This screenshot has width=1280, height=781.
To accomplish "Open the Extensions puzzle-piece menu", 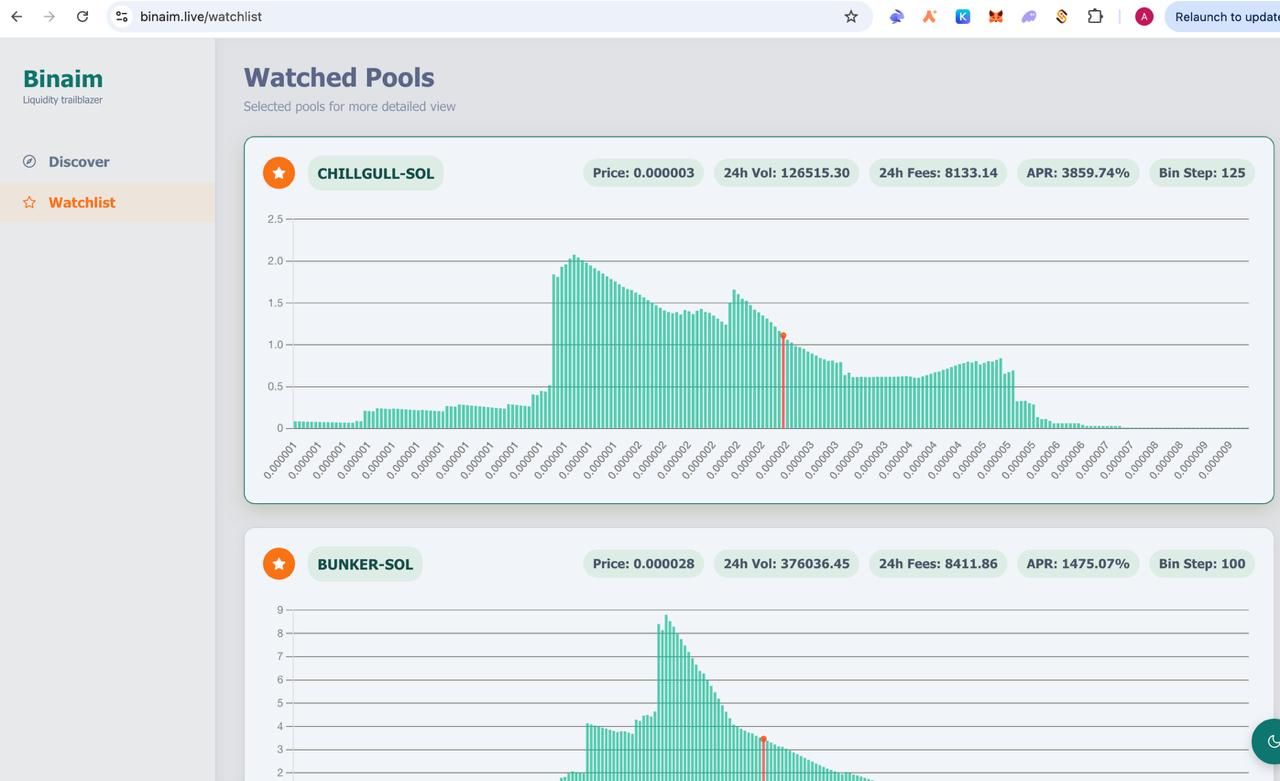I will pos(1095,17).
